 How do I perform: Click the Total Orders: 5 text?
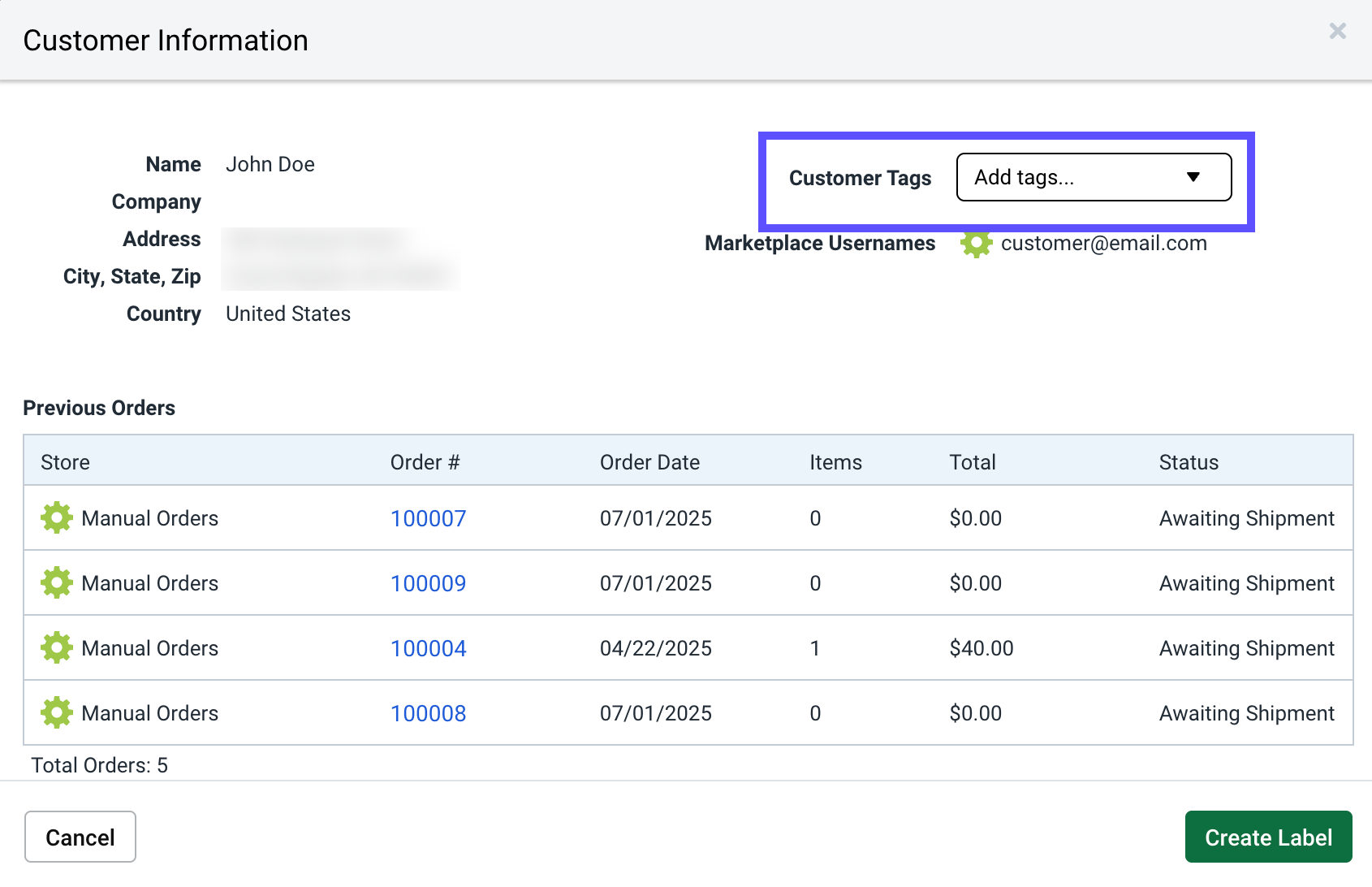pyautogui.click(x=99, y=764)
